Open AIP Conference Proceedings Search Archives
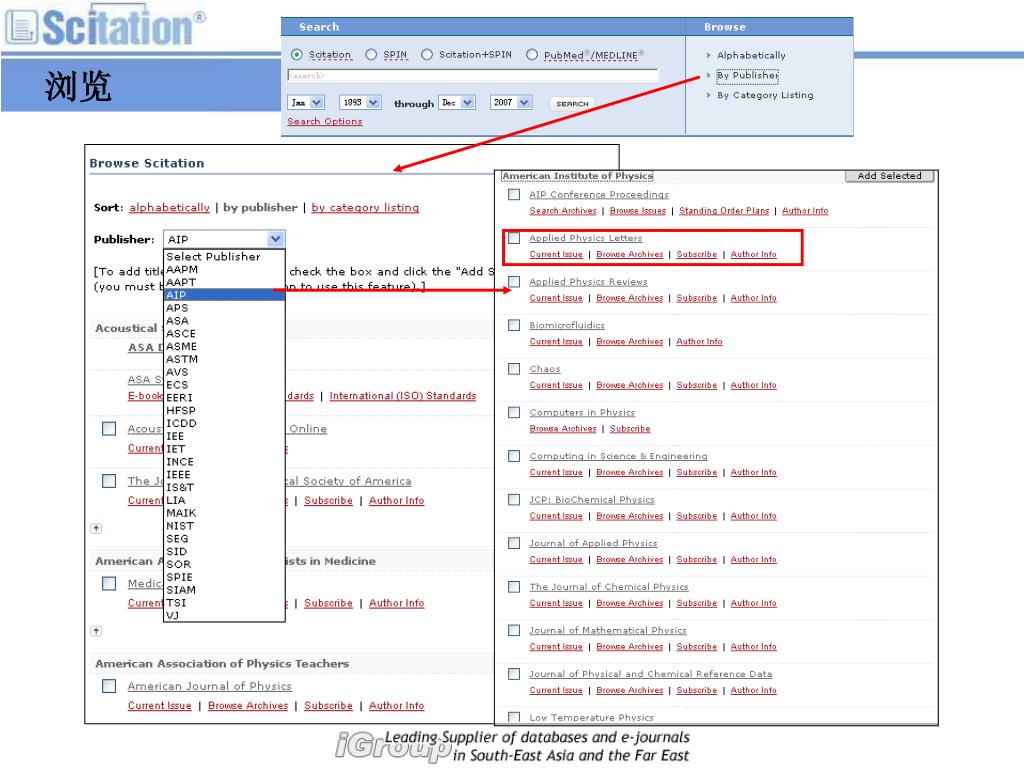 point(562,211)
